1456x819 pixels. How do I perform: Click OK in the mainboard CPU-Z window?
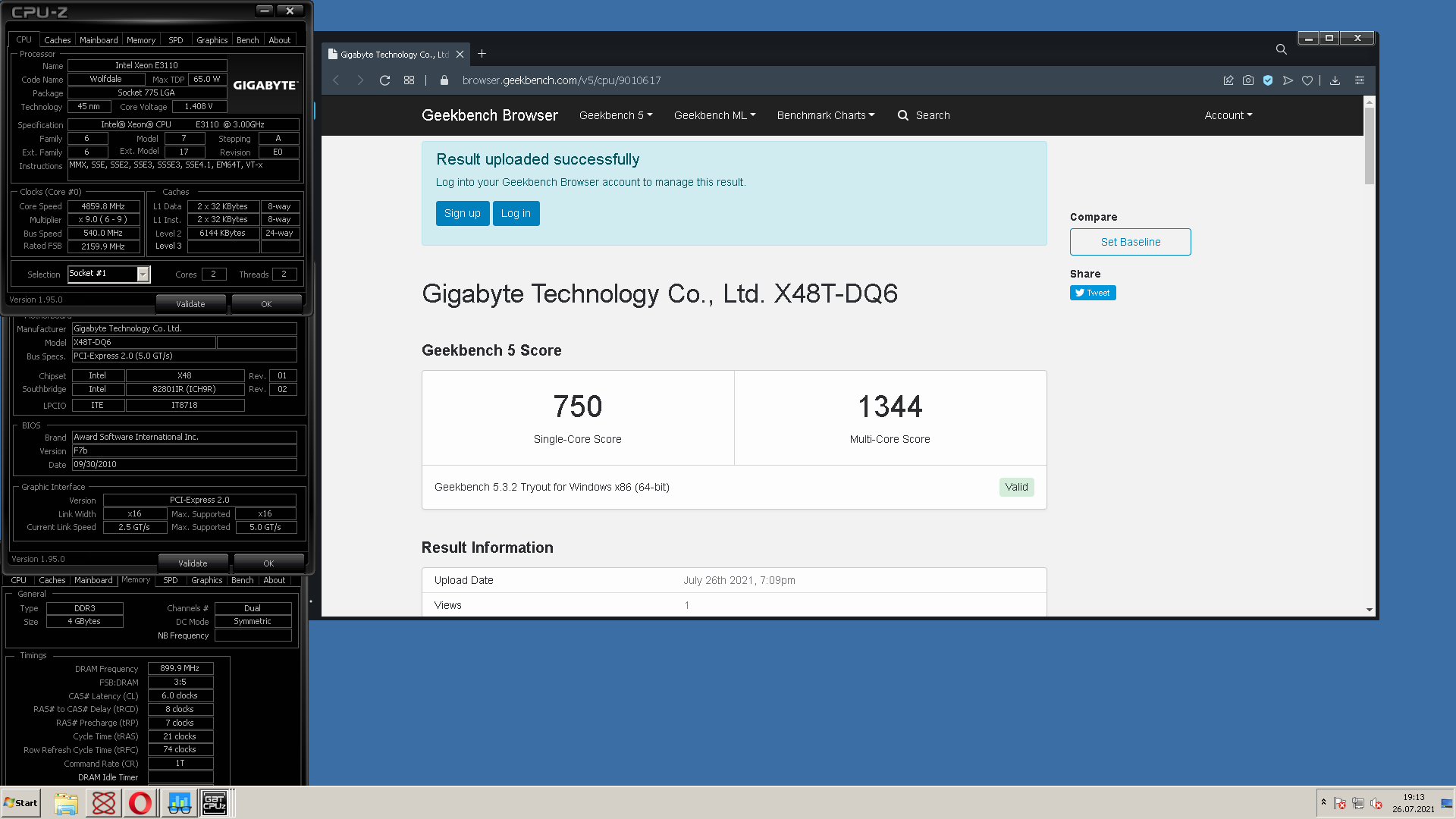(x=268, y=563)
